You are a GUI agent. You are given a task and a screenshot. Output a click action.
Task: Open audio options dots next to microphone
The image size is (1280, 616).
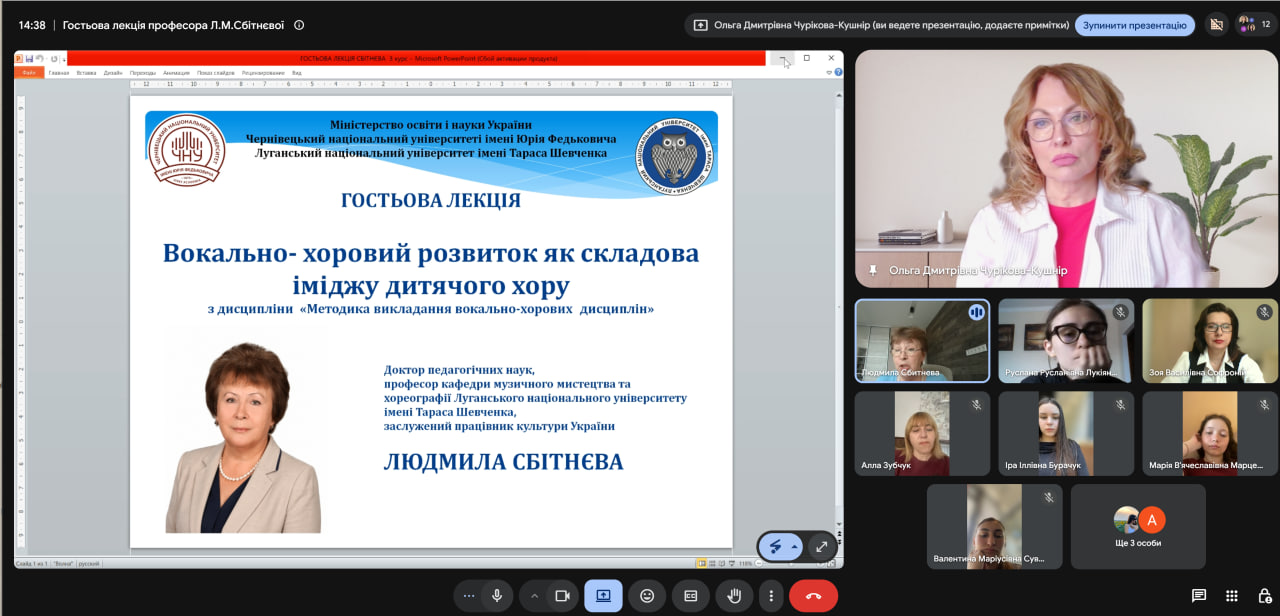pos(468,596)
